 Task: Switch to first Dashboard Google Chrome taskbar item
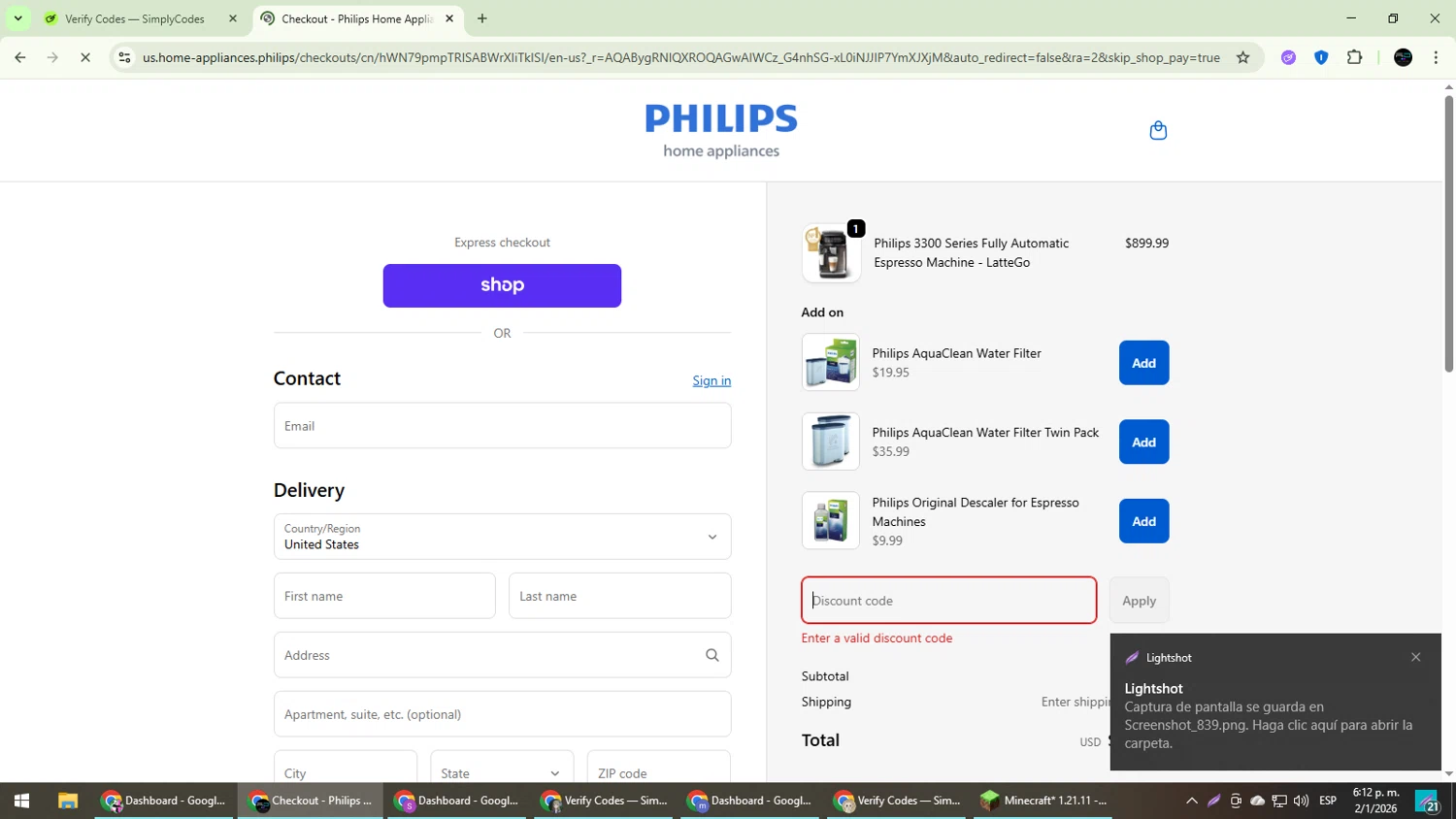click(x=164, y=801)
